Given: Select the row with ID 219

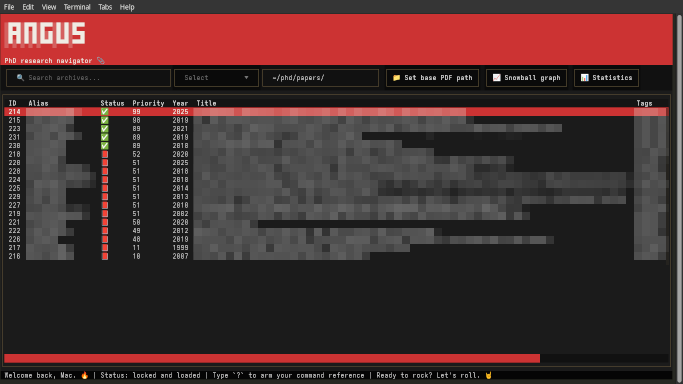Looking at the screenshot, I should click(x=335, y=214).
